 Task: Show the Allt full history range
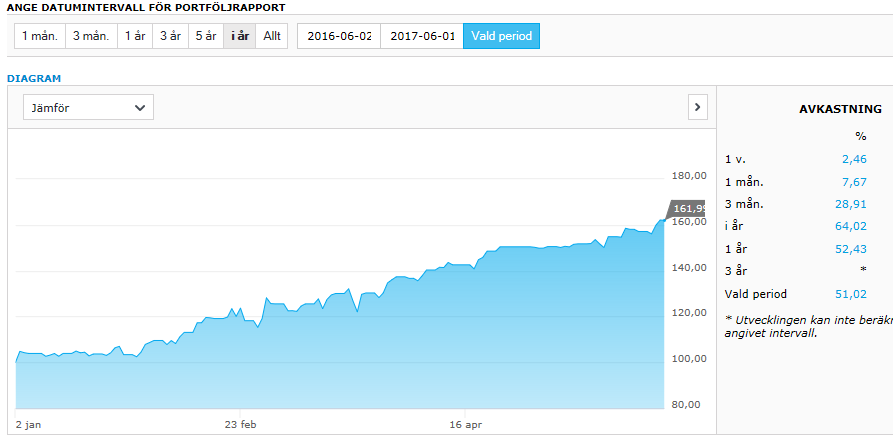point(272,37)
